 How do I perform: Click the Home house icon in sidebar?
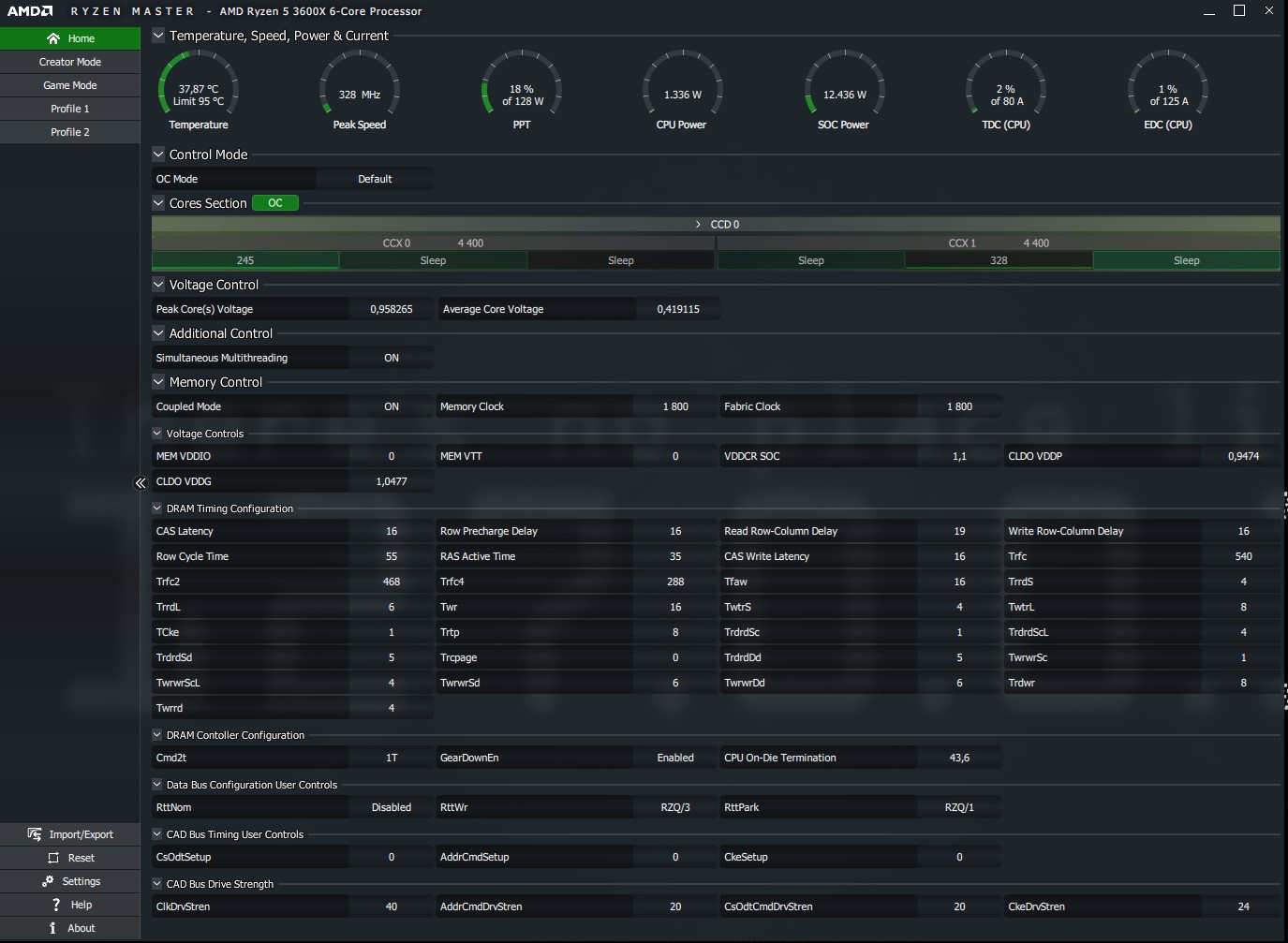coord(53,38)
